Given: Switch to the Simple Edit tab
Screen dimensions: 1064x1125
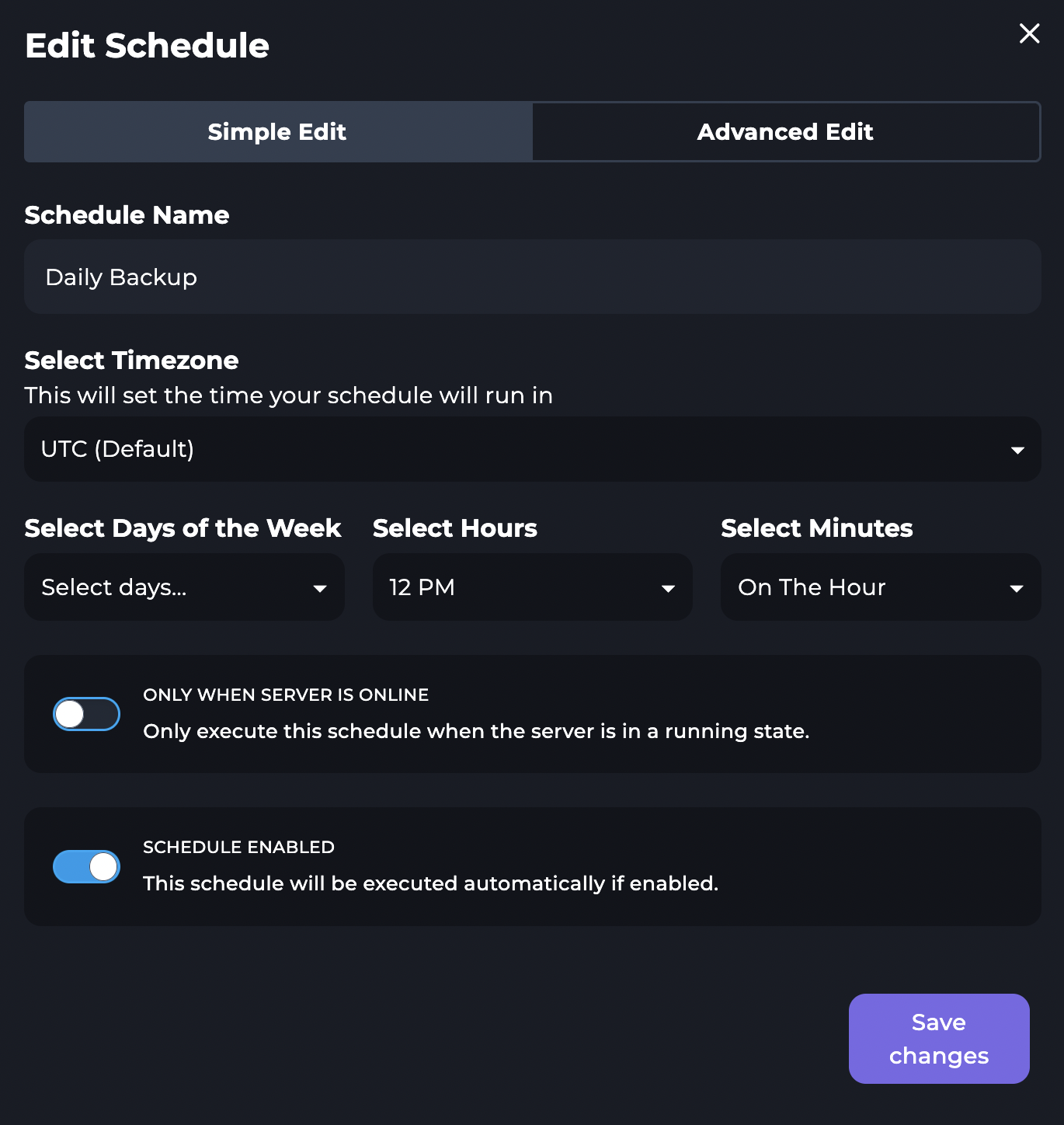Looking at the screenshot, I should [x=277, y=132].
